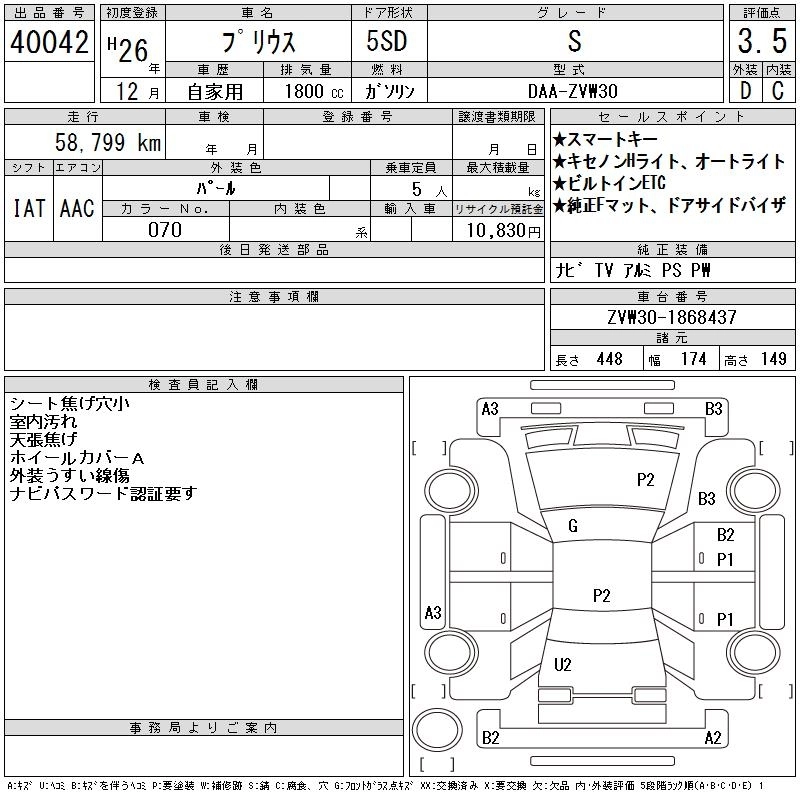Select the color number 070
The height and width of the screenshot is (800, 800).
[165, 230]
